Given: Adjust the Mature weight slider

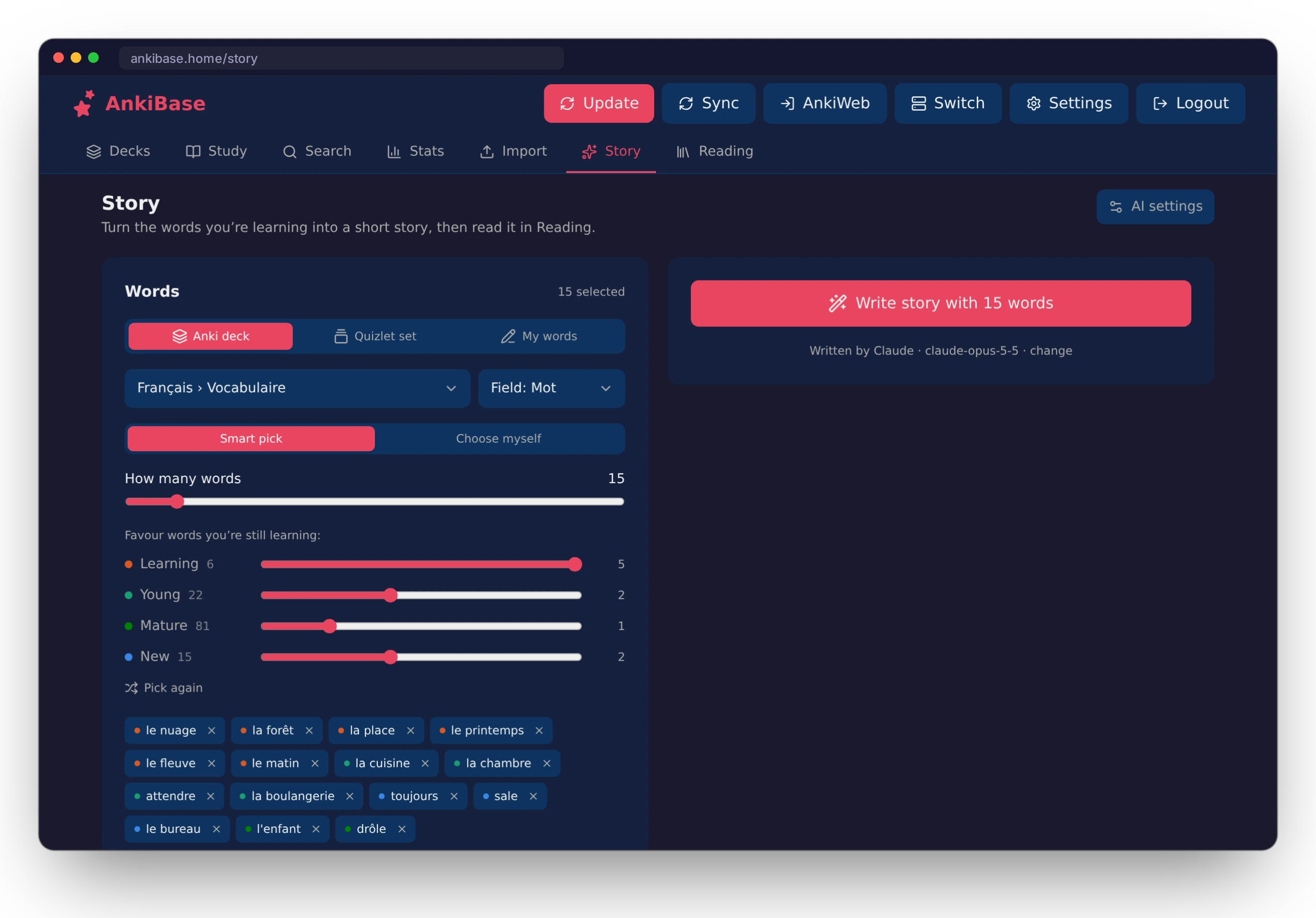Looking at the screenshot, I should click(x=421, y=626).
